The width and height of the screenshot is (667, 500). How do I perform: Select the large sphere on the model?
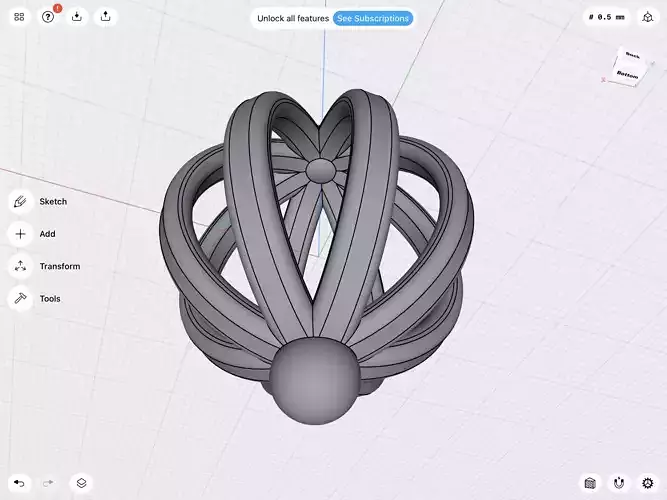pos(315,381)
